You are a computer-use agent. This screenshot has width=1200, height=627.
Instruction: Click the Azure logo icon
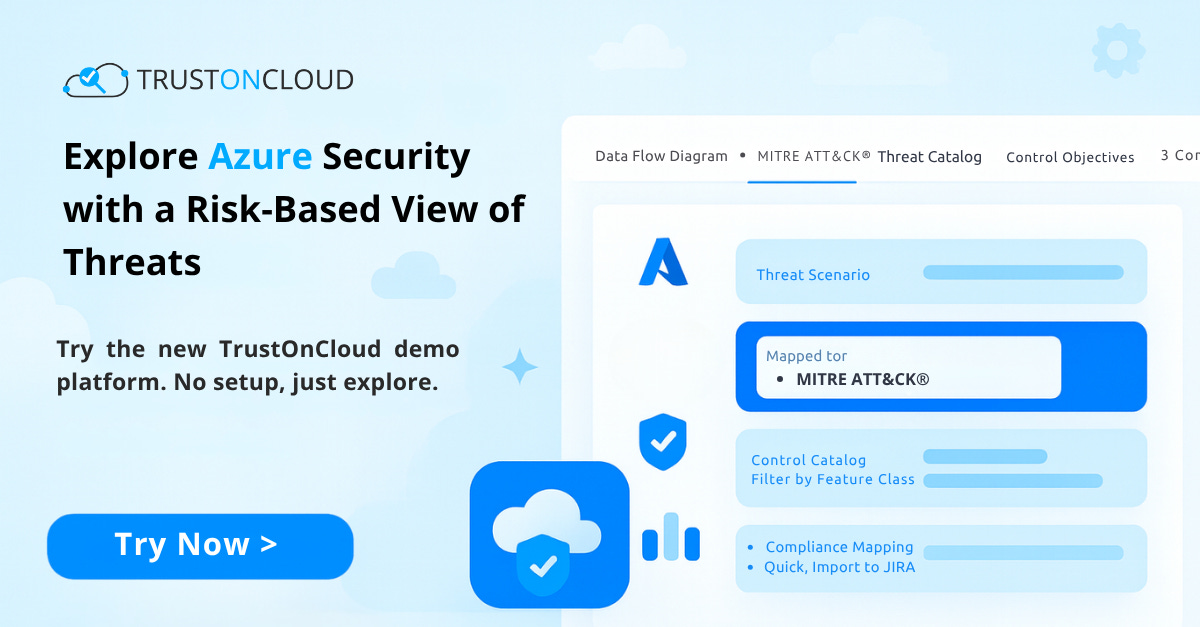tap(663, 263)
